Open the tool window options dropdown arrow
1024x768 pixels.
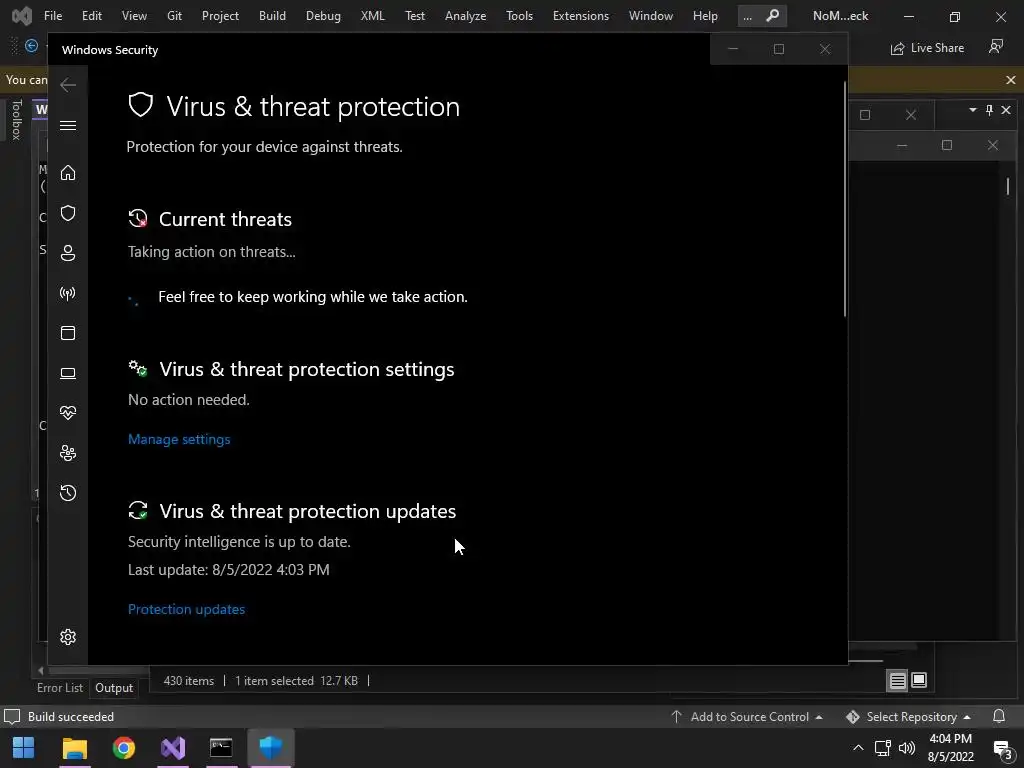click(x=972, y=110)
